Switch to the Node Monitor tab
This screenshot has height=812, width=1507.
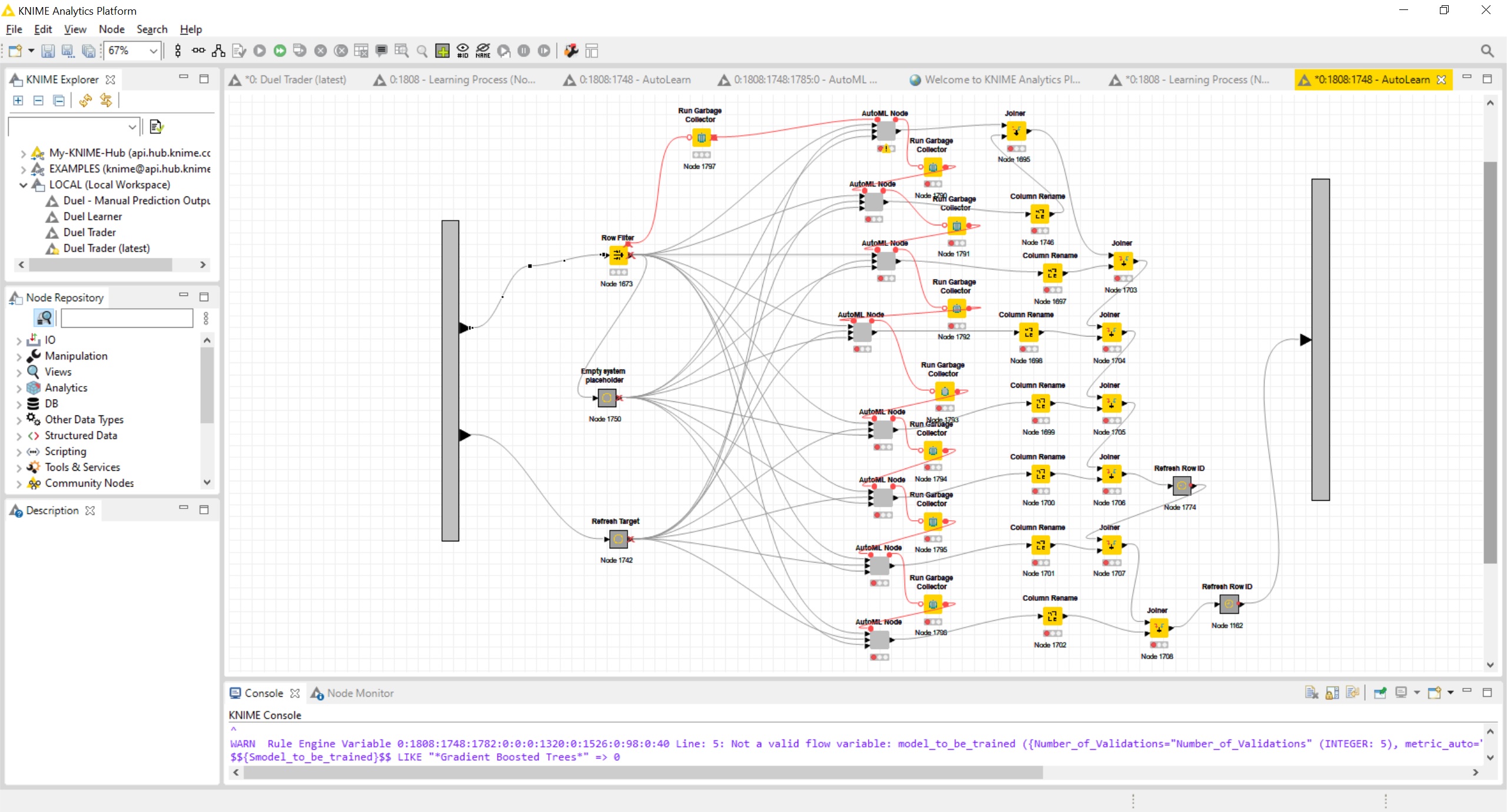[353, 693]
